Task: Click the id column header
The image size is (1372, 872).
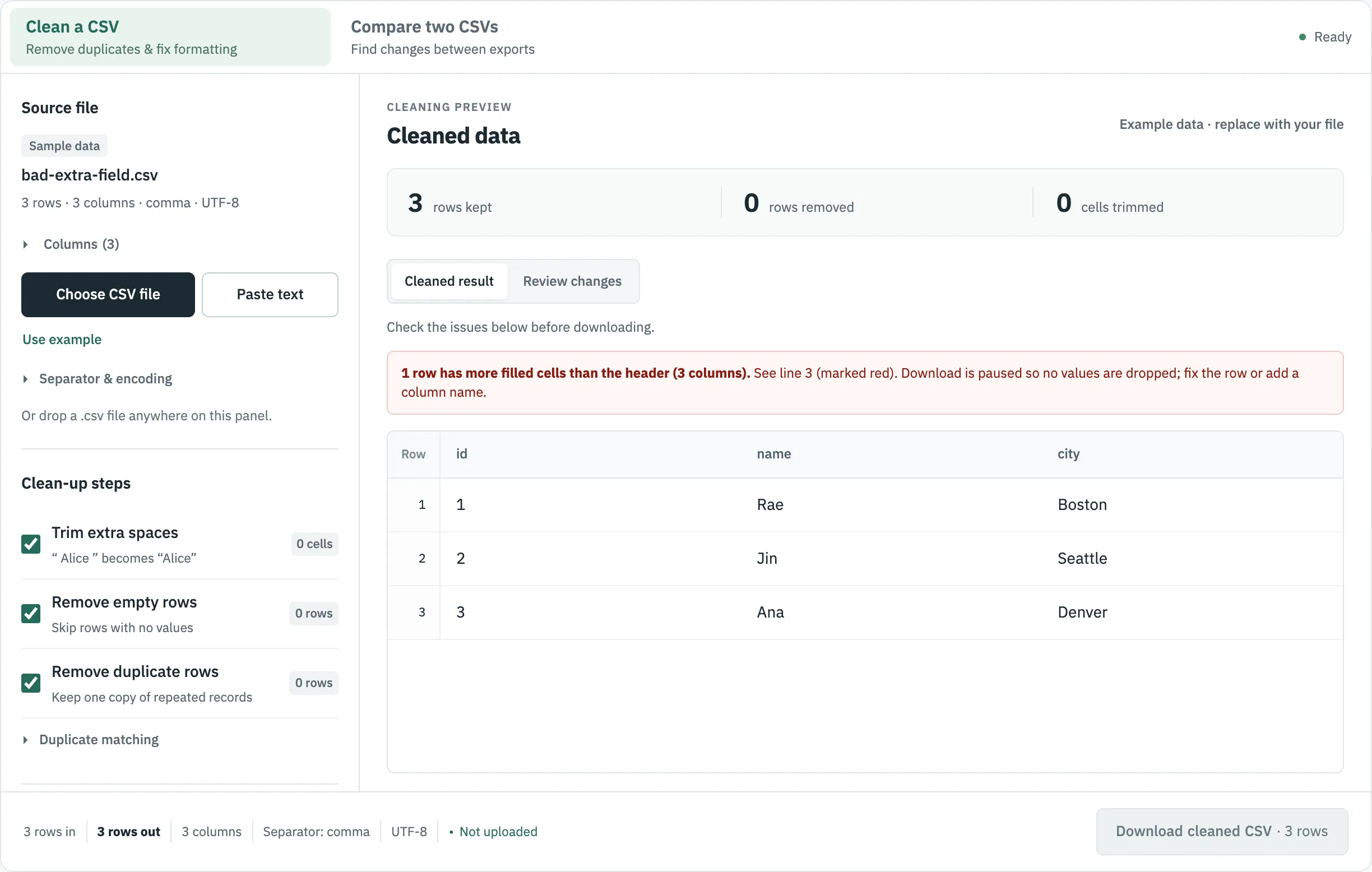Action: pos(590,454)
